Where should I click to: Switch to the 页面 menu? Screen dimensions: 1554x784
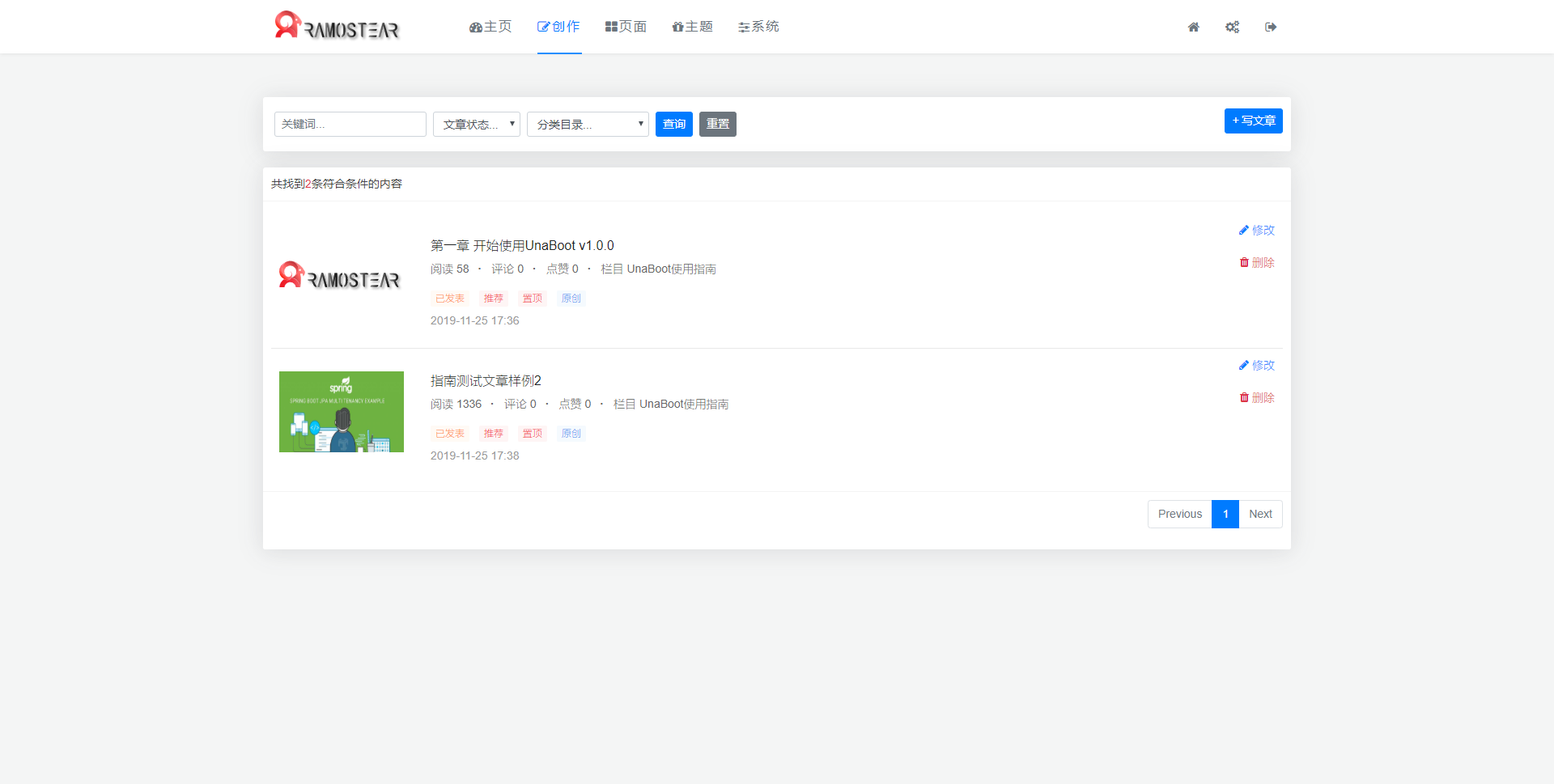[626, 27]
